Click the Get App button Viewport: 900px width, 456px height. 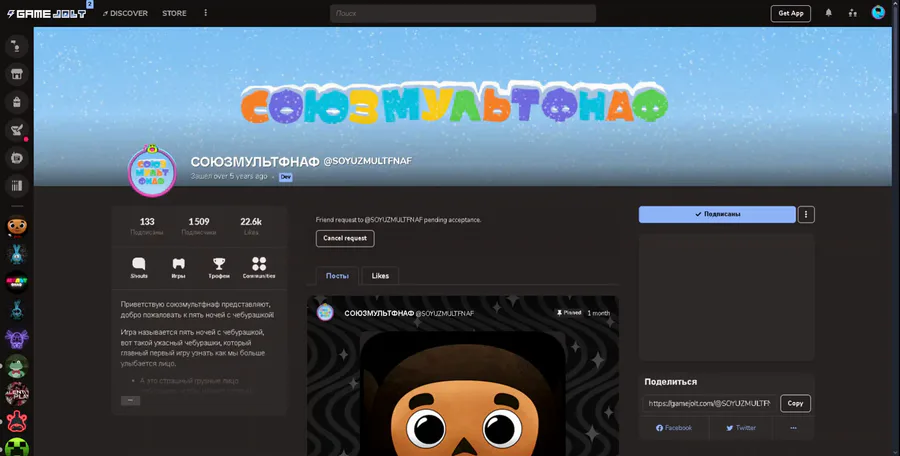790,13
